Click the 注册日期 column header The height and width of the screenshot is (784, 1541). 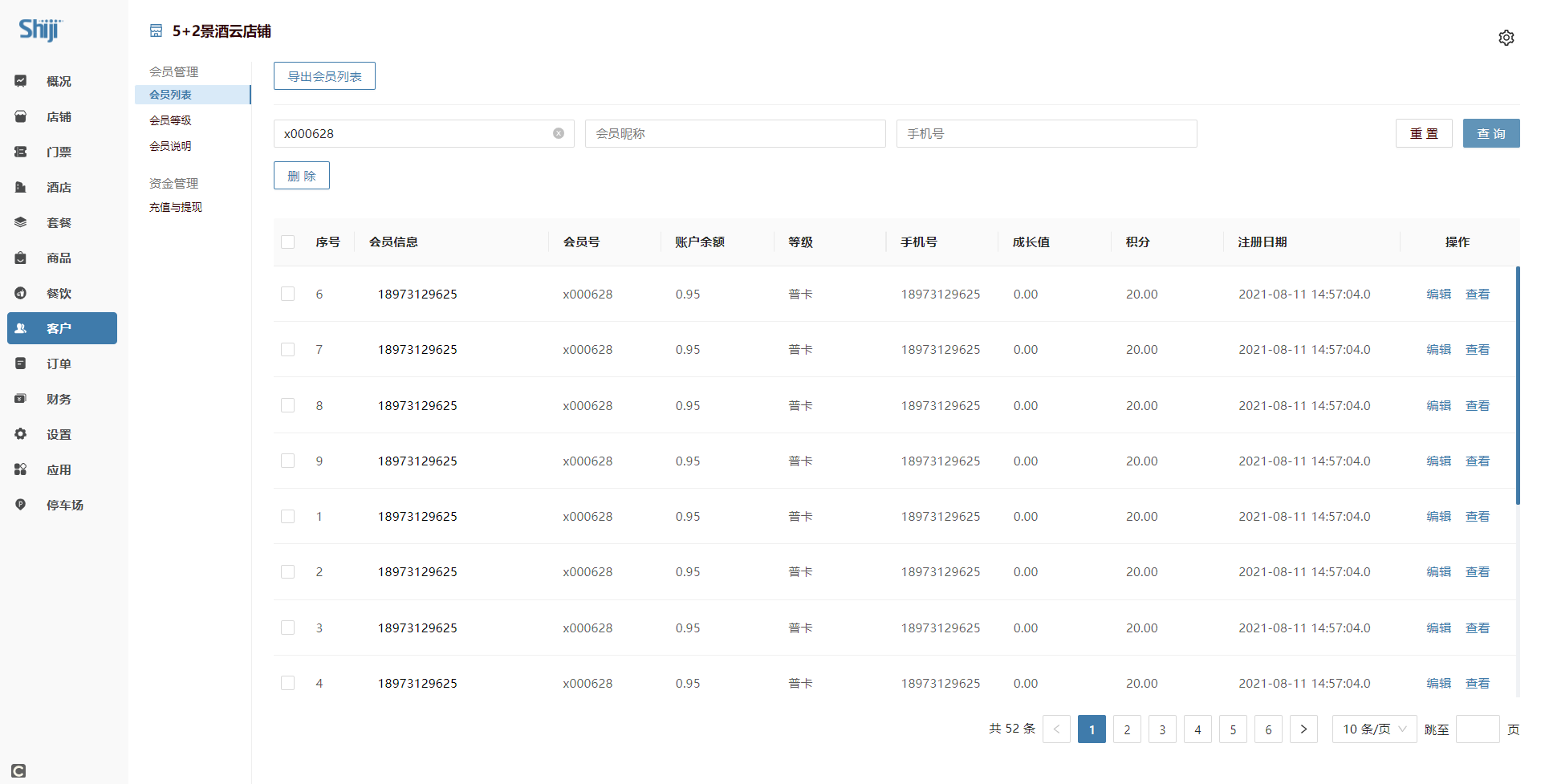(x=1262, y=242)
